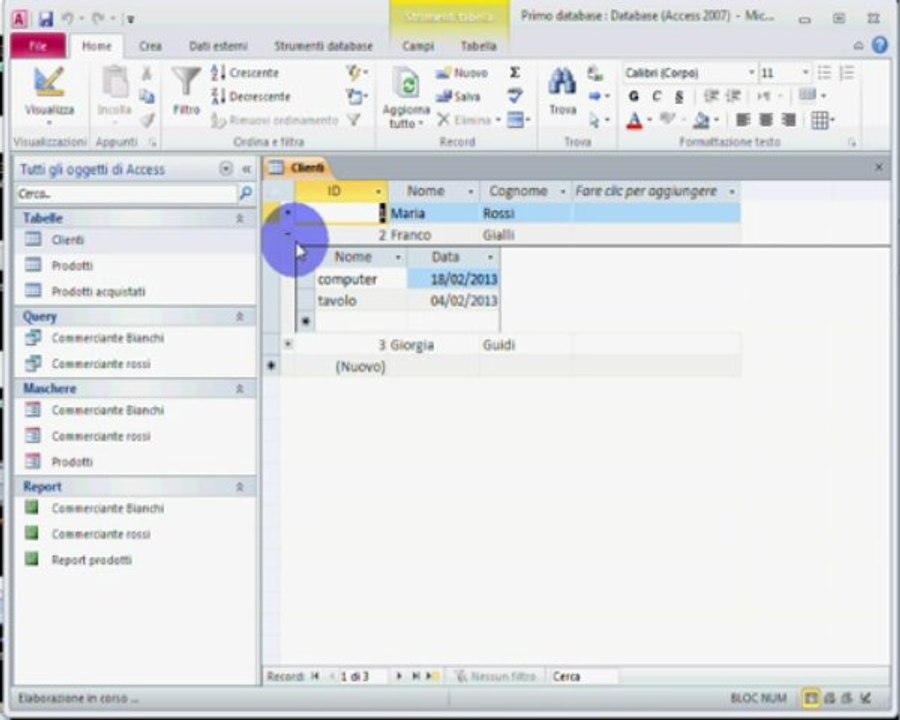Screen dimensions: 900x720
Task: Click the Cerca search box in navigation pane
Action: coord(126,194)
